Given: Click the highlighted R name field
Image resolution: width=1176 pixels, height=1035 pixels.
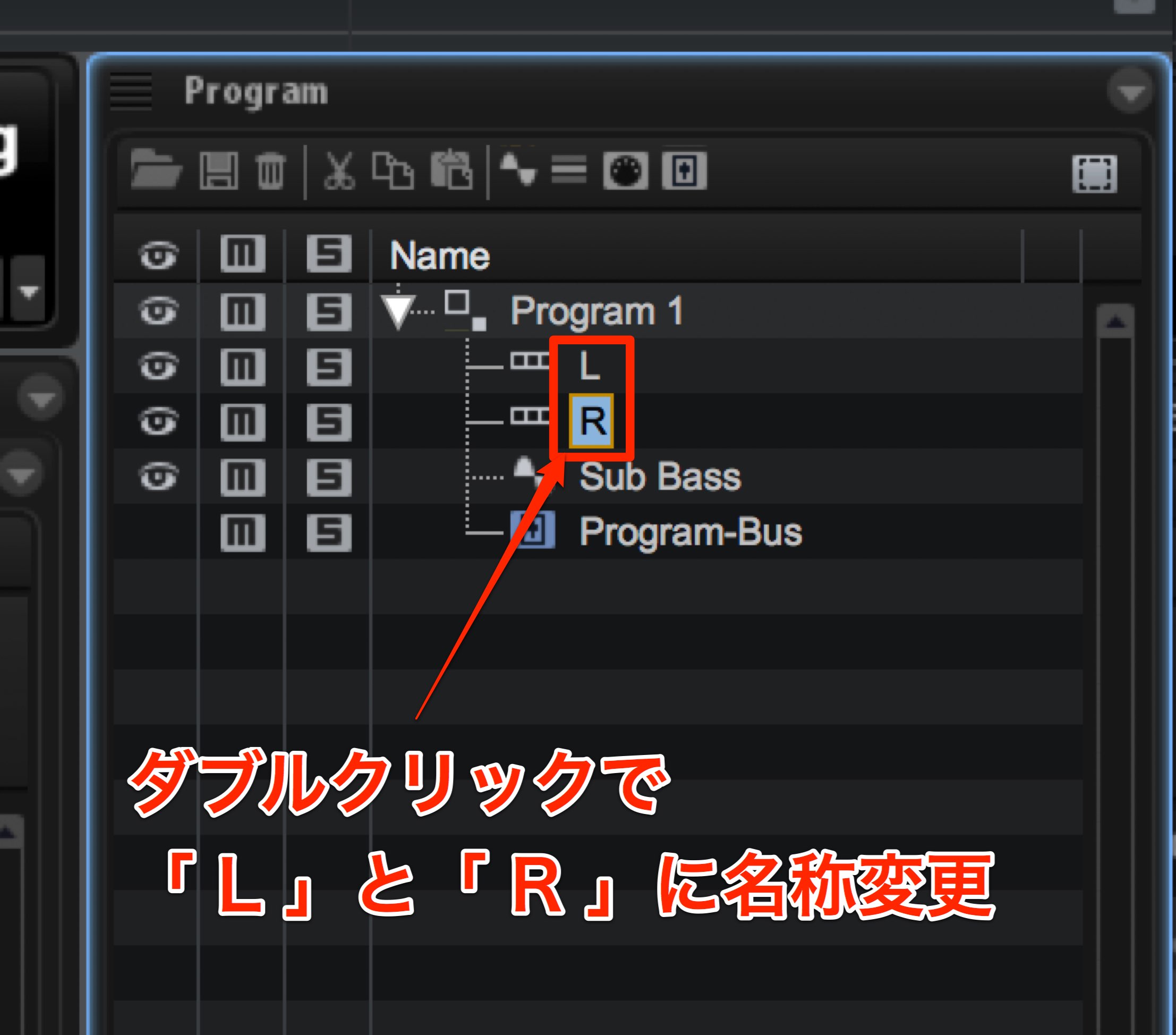Looking at the screenshot, I should pyautogui.click(x=591, y=421).
